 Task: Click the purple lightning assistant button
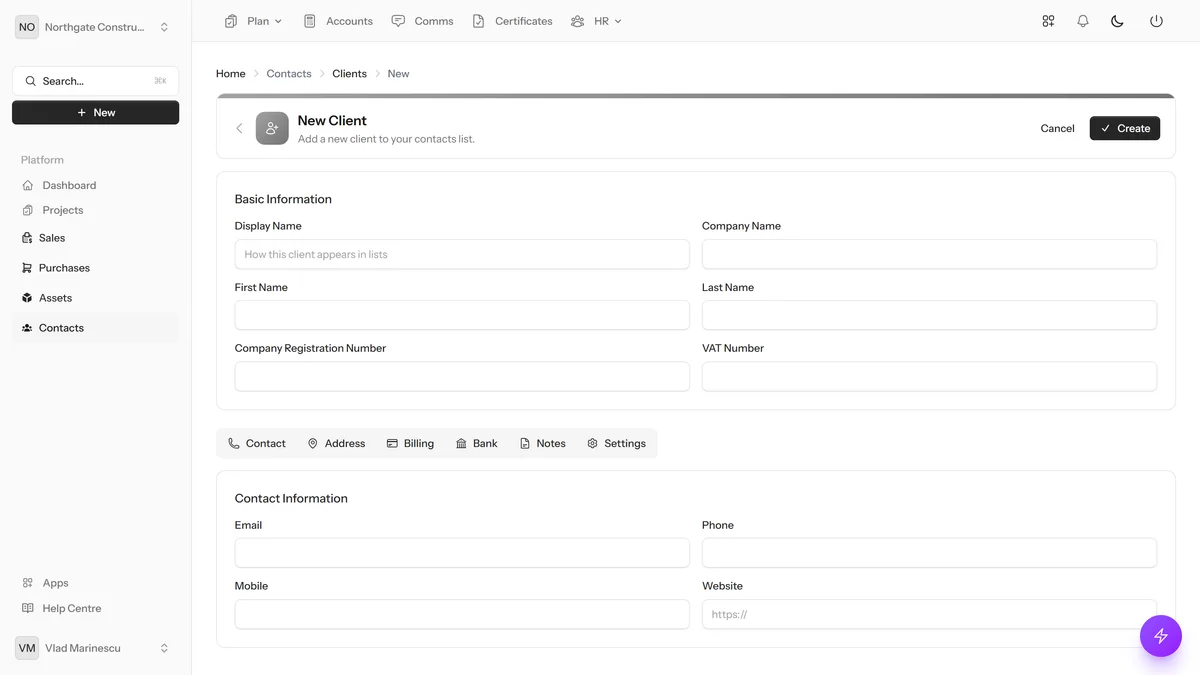click(x=1161, y=636)
